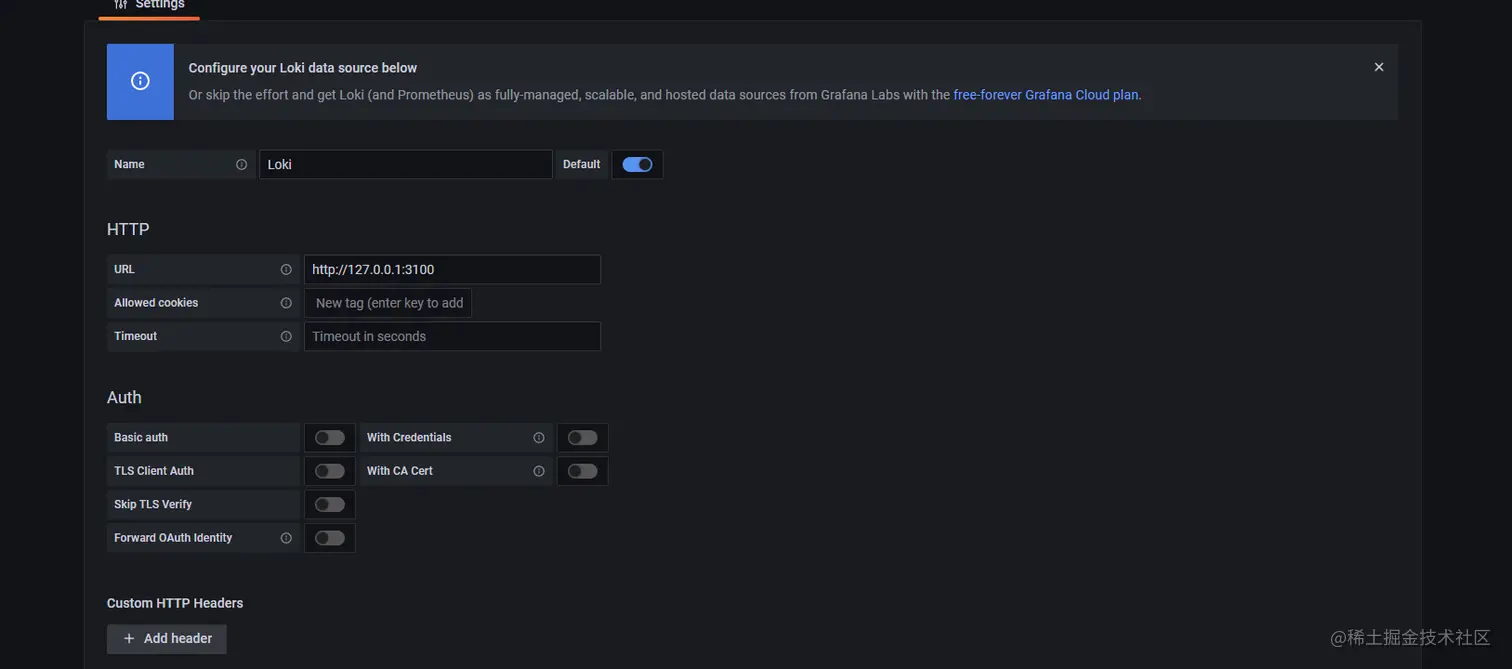Click into the URL input field
The height and width of the screenshot is (669, 1512).
(x=452, y=270)
